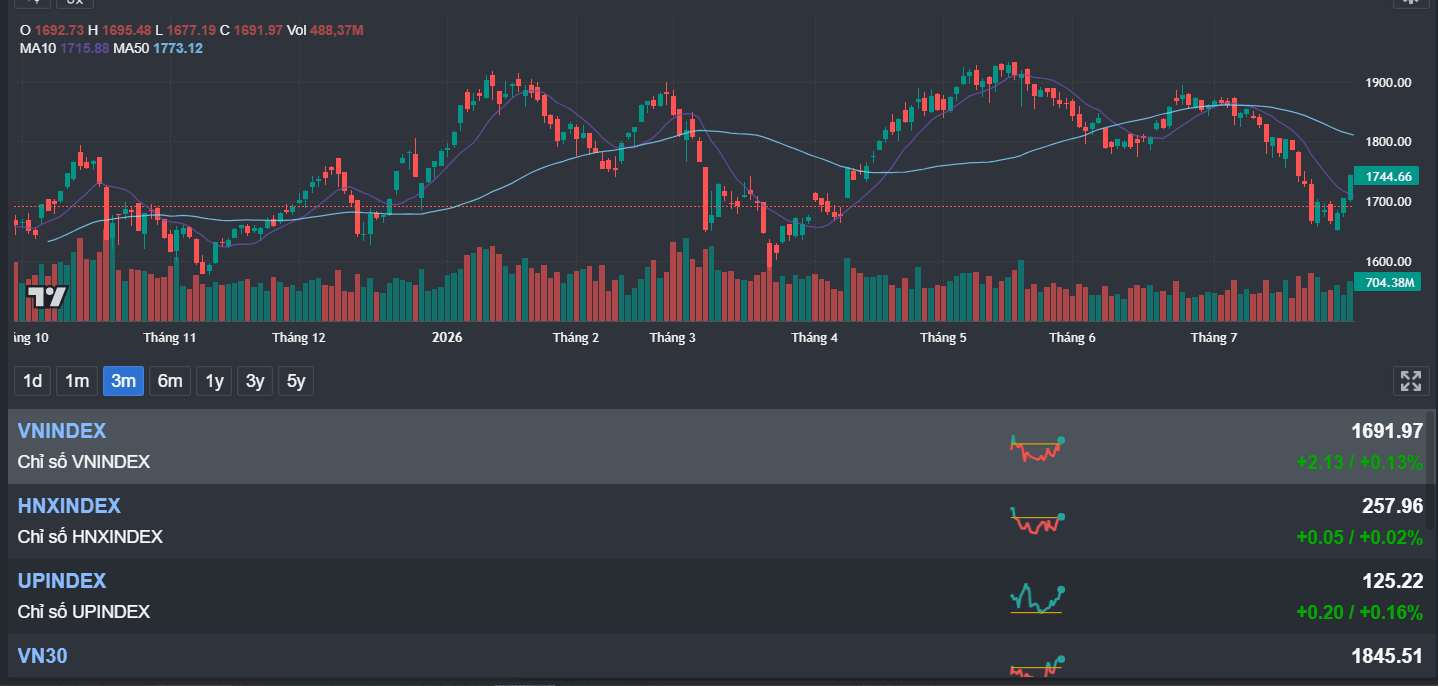Click the "Chỉ số HNXINDEX" description
The height and width of the screenshot is (686, 1438).
[x=90, y=537]
